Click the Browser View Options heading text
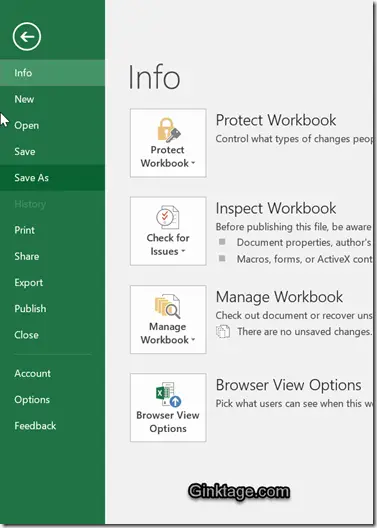The width and height of the screenshot is (377, 528). click(289, 385)
